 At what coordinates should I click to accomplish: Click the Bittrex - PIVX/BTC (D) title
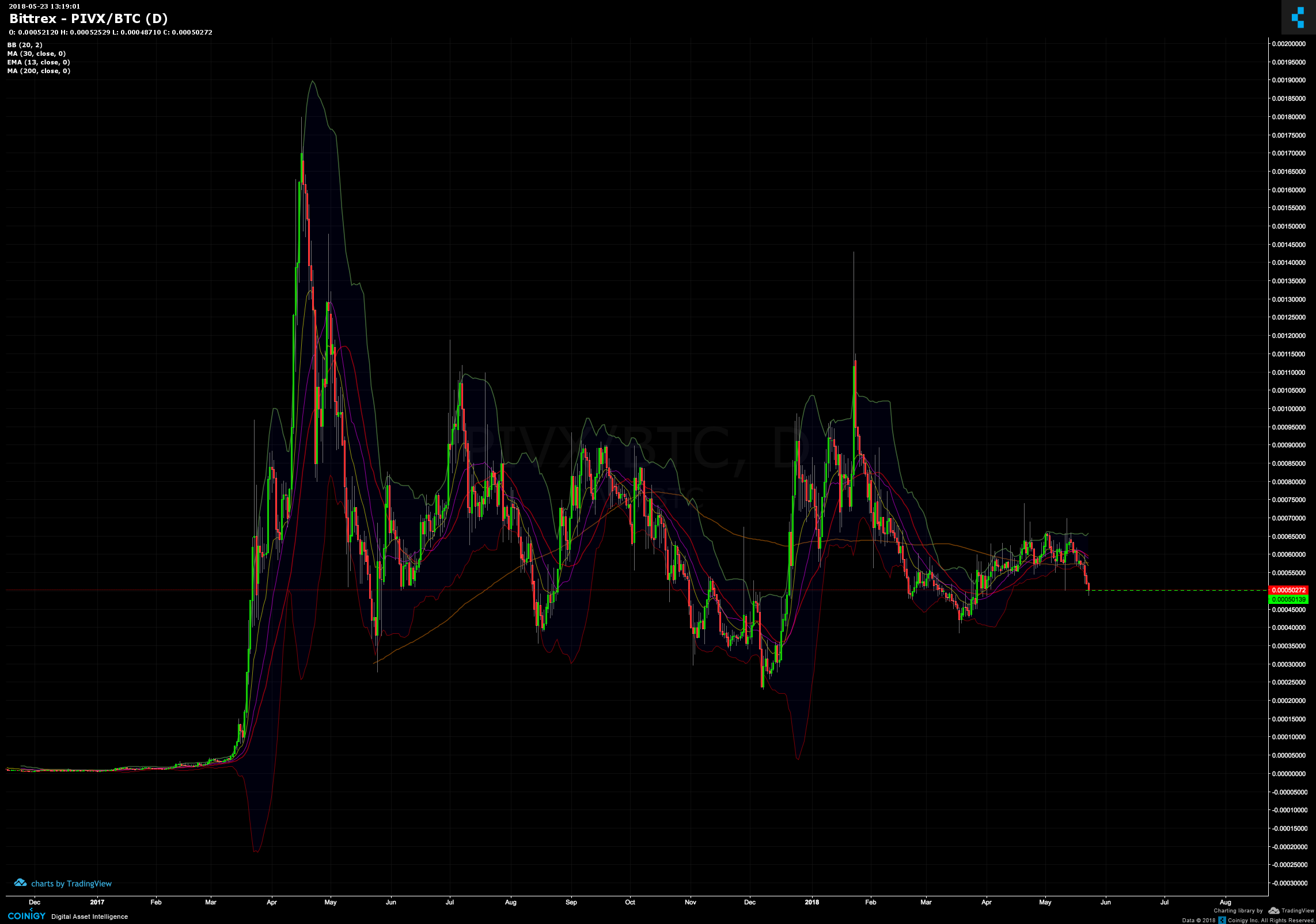pyautogui.click(x=89, y=18)
